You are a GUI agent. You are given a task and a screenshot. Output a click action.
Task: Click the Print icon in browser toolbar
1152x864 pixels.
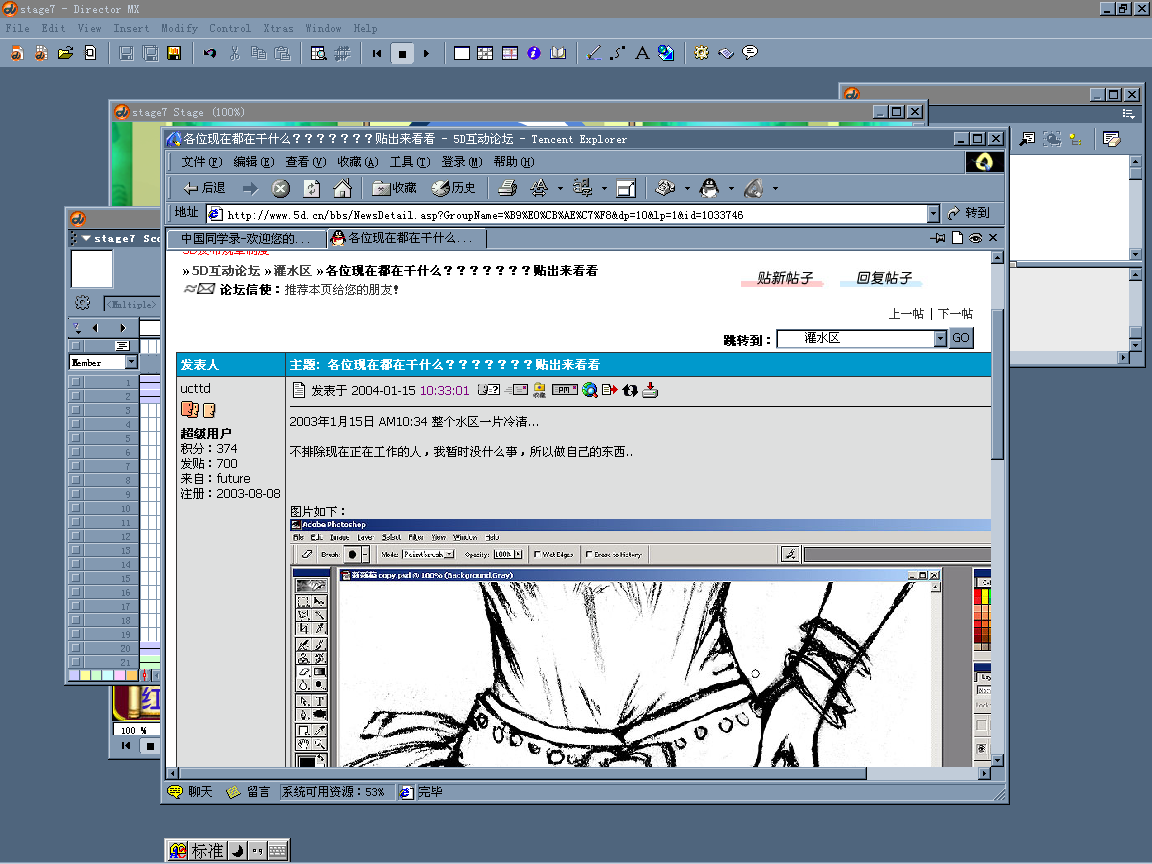(507, 189)
